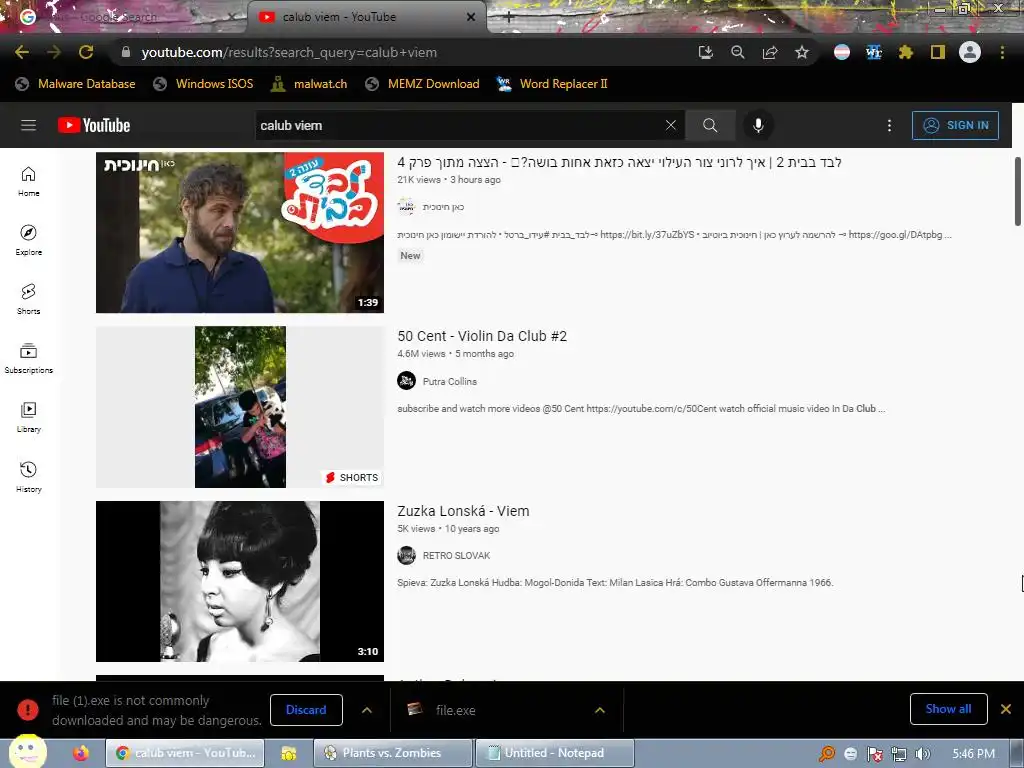Screen dimensions: 1024x768
Task: Click the browser forward arrow
Action: coord(54,52)
